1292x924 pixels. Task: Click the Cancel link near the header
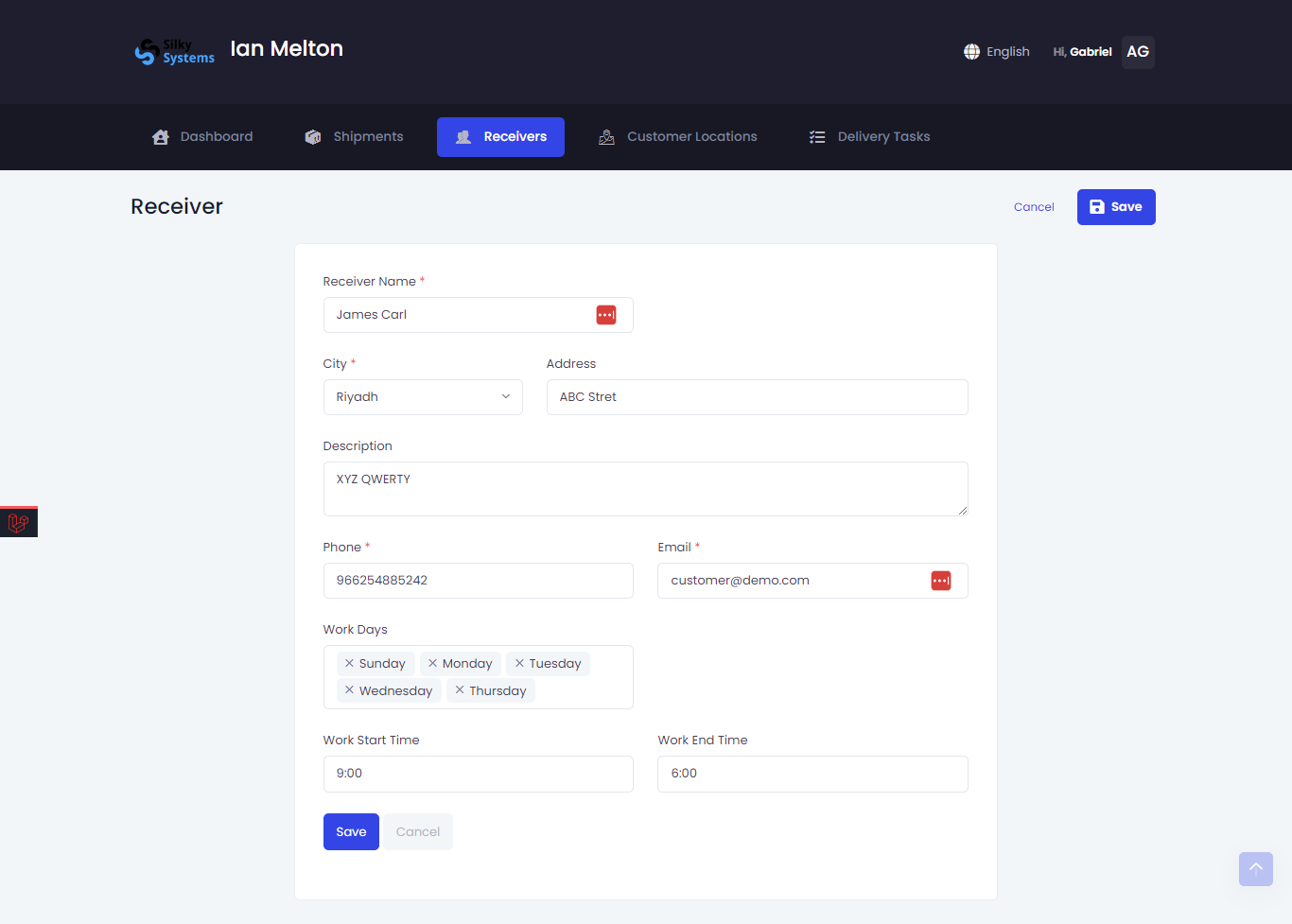coord(1034,207)
